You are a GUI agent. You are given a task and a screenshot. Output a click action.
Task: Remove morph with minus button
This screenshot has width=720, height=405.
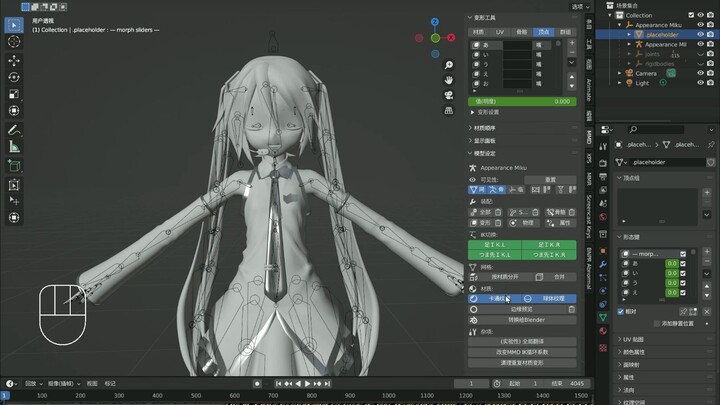[572, 52]
